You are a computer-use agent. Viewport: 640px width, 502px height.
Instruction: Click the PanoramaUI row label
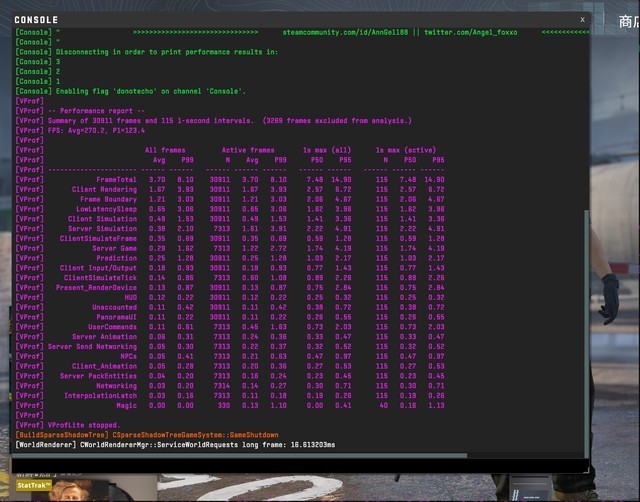116,317
